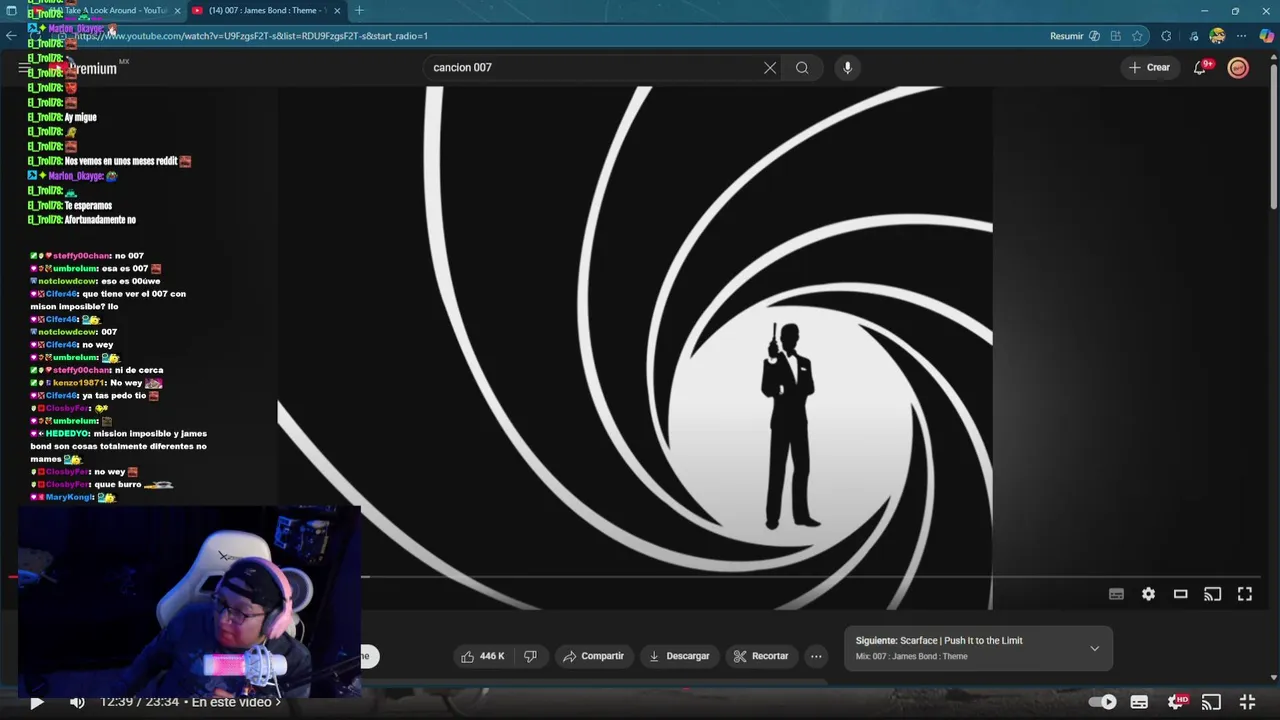Click Compartir share button
Image resolution: width=1280 pixels, height=720 pixels.
(x=593, y=656)
